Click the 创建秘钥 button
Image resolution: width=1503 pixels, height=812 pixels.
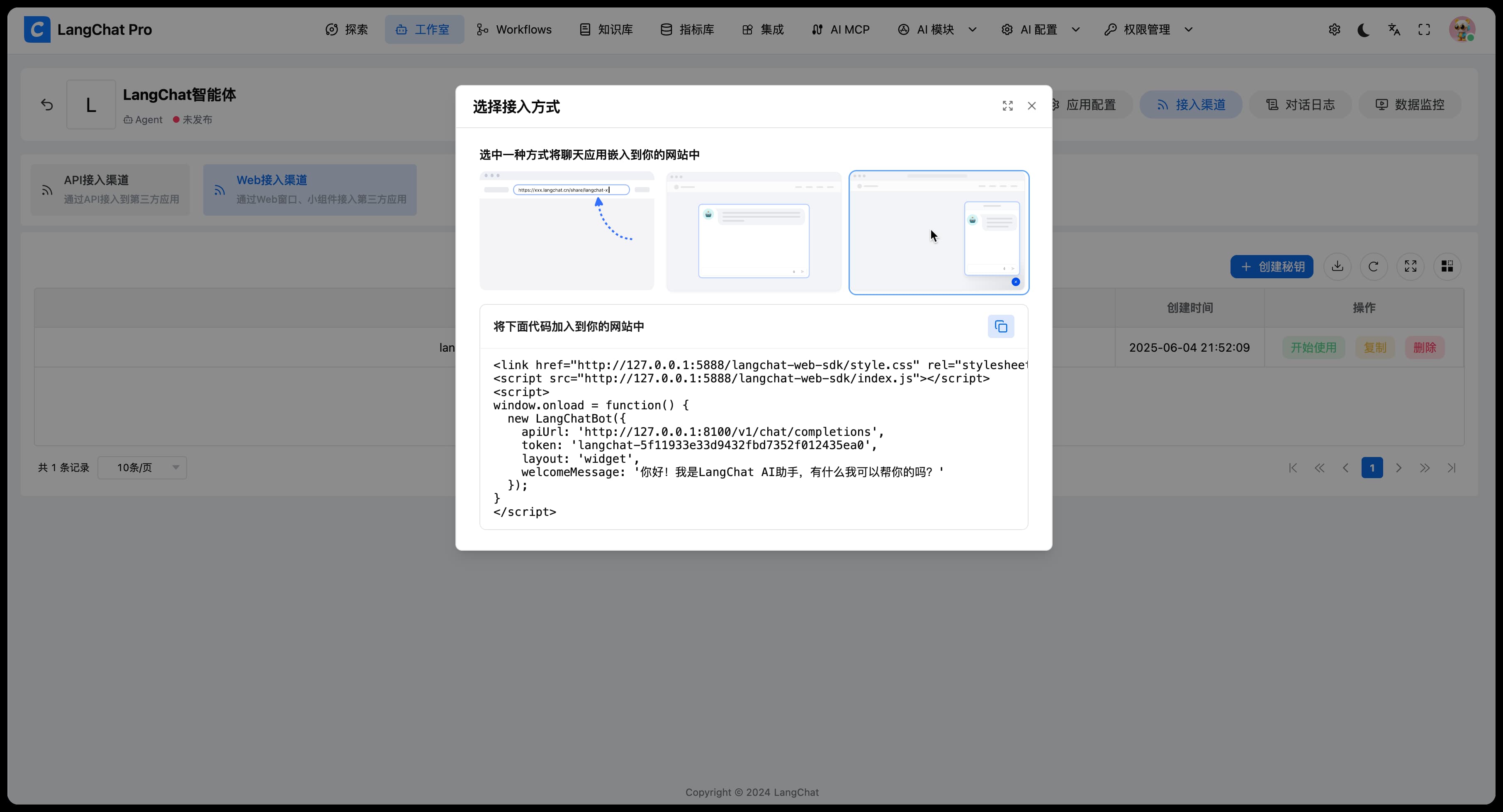point(1271,267)
